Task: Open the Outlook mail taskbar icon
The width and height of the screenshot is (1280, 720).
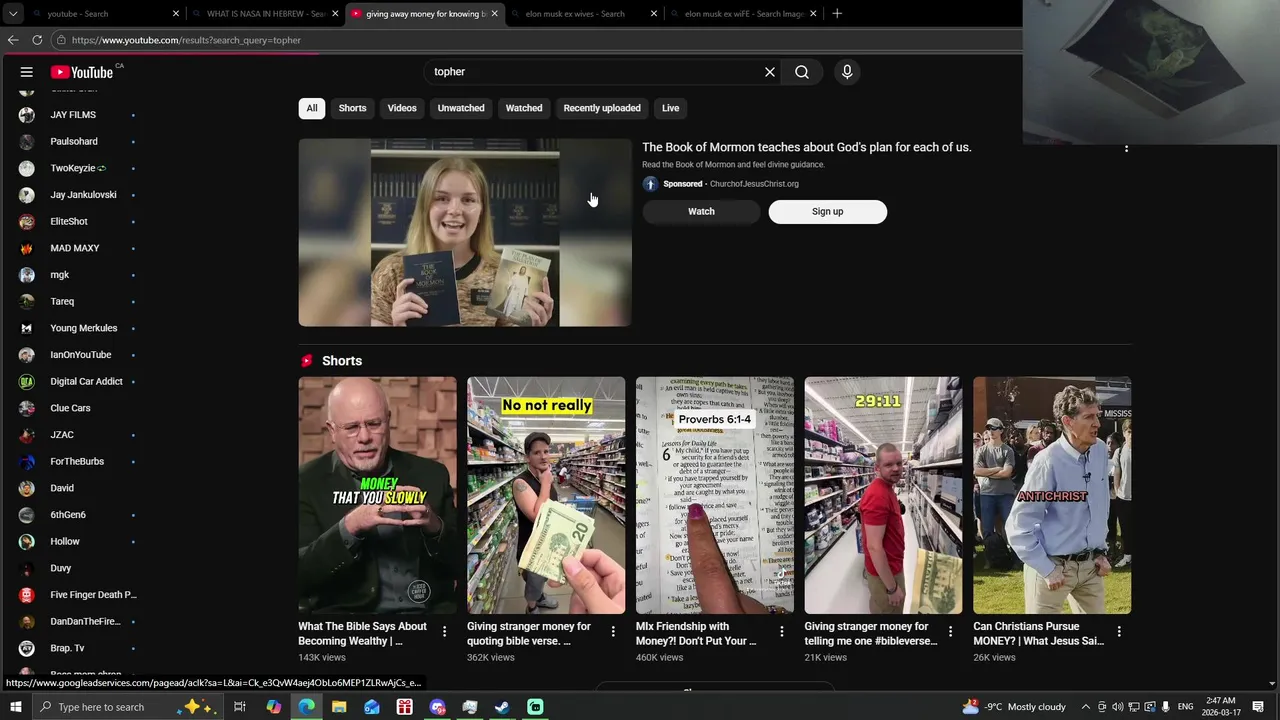Action: [372, 707]
